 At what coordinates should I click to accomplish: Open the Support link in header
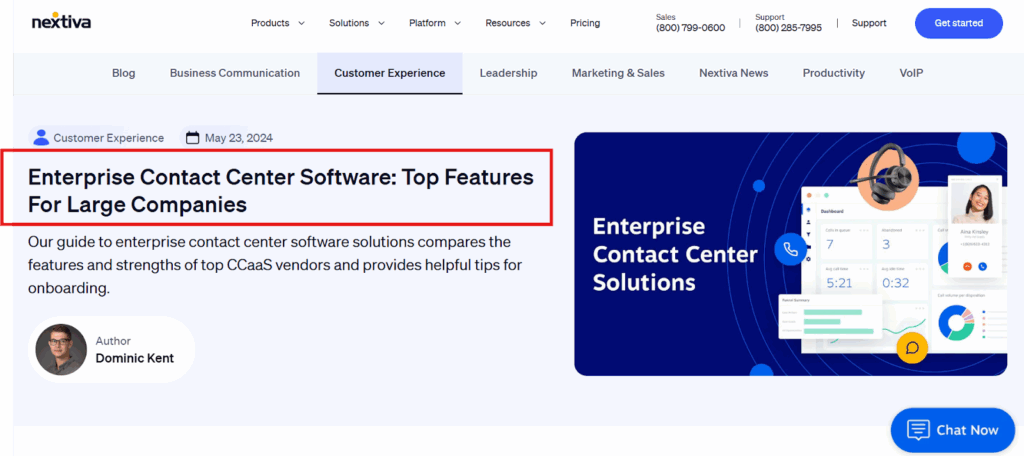coord(869,23)
